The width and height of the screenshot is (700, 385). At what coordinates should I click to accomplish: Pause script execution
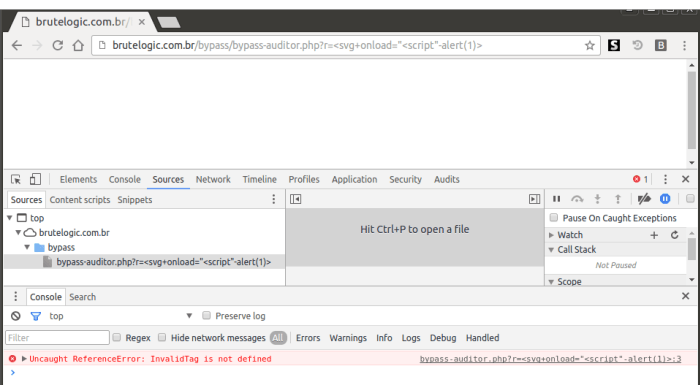click(556, 199)
